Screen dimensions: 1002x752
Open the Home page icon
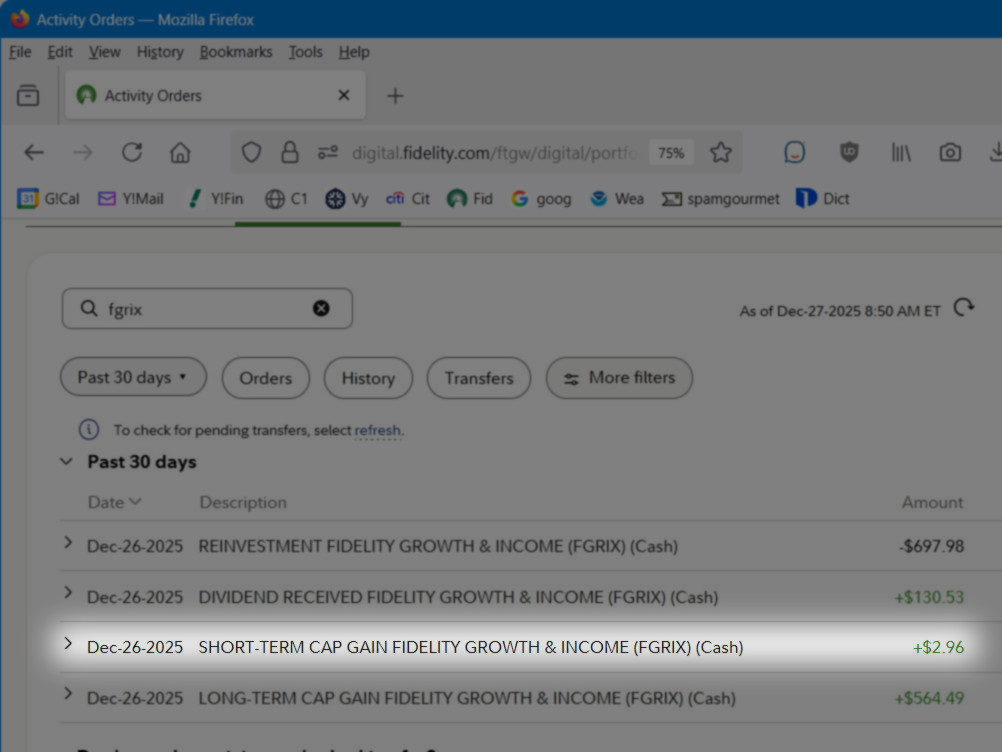[180, 153]
